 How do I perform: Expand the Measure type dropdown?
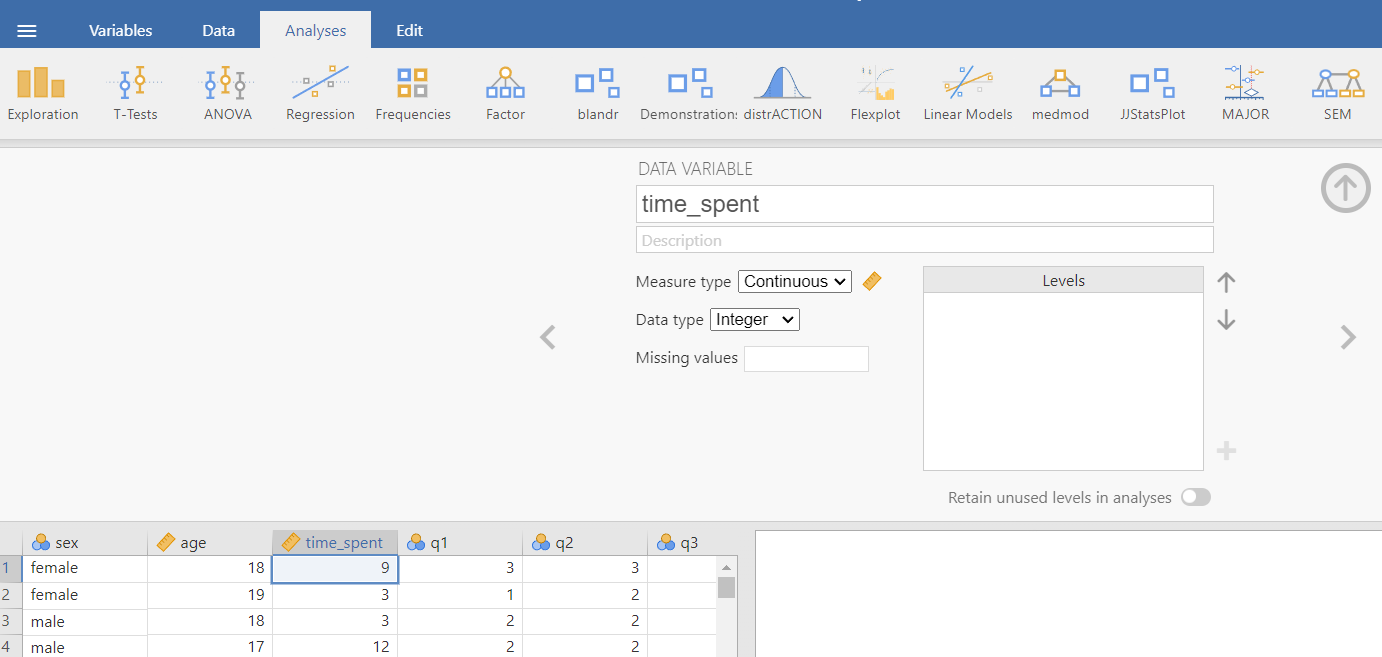[x=794, y=282]
